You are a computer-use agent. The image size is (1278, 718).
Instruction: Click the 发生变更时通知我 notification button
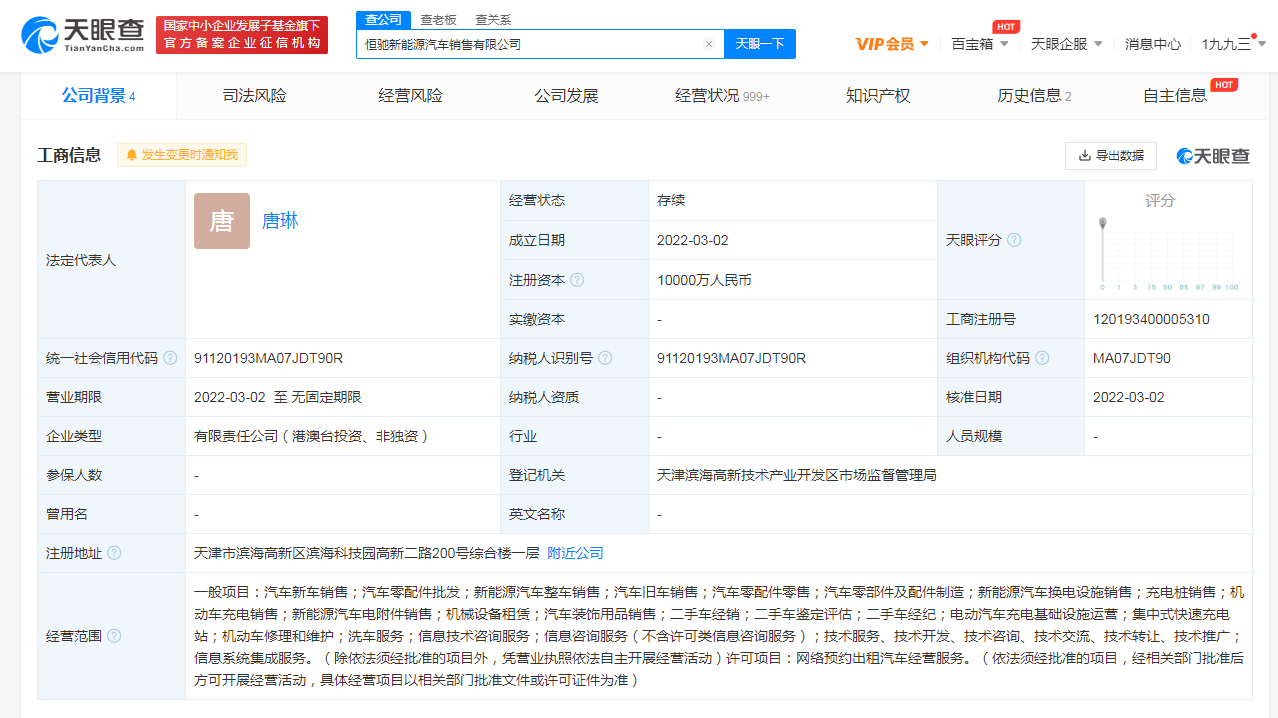tap(182, 155)
